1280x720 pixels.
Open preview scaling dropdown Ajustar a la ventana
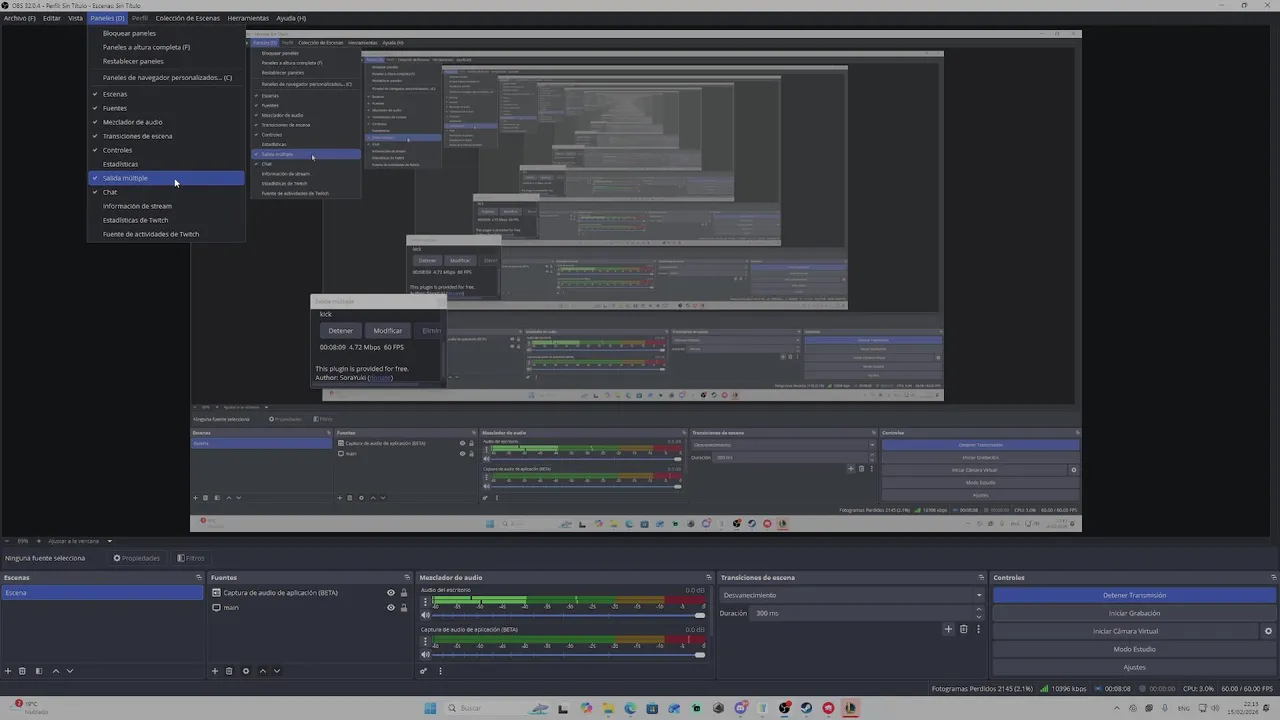coord(81,541)
